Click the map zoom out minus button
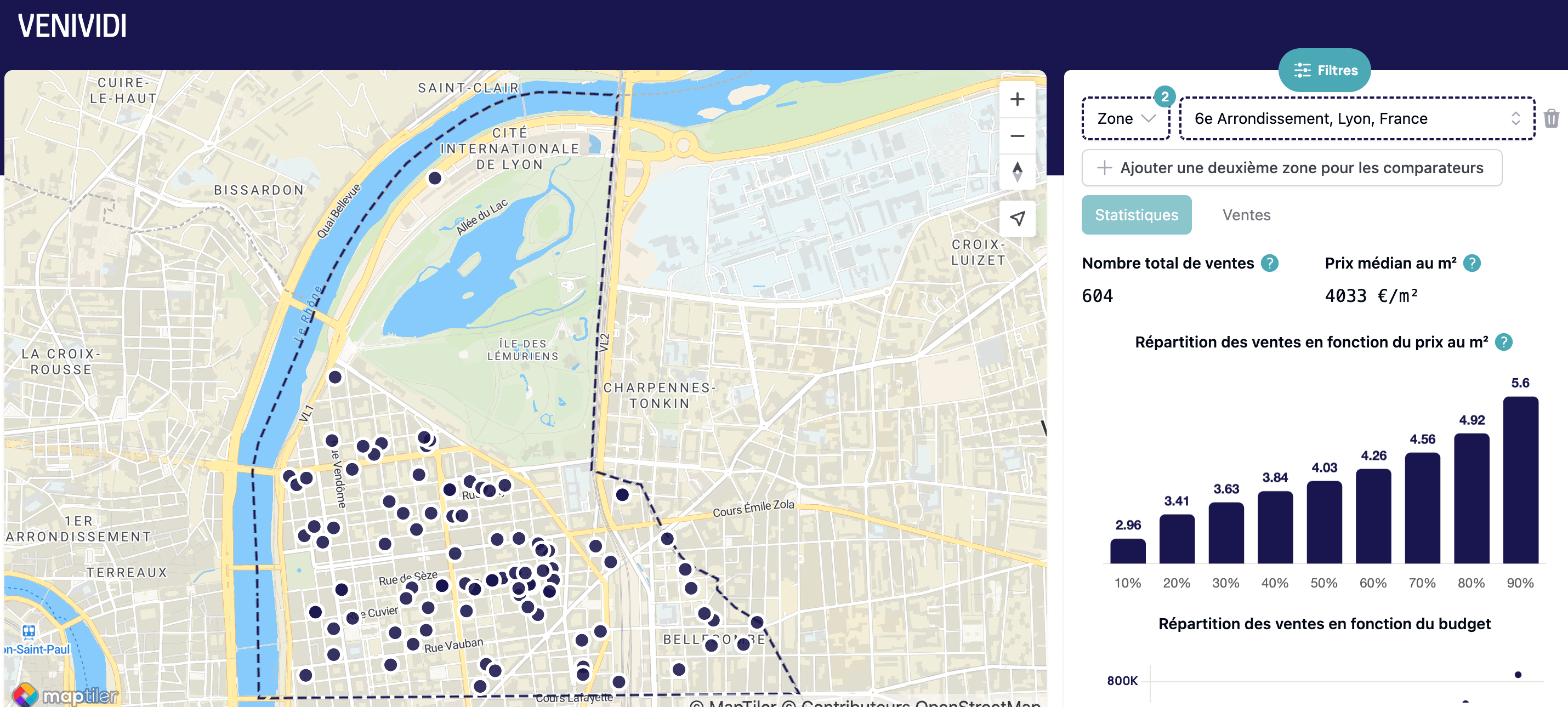This screenshot has height=707, width=1568. tap(1017, 136)
